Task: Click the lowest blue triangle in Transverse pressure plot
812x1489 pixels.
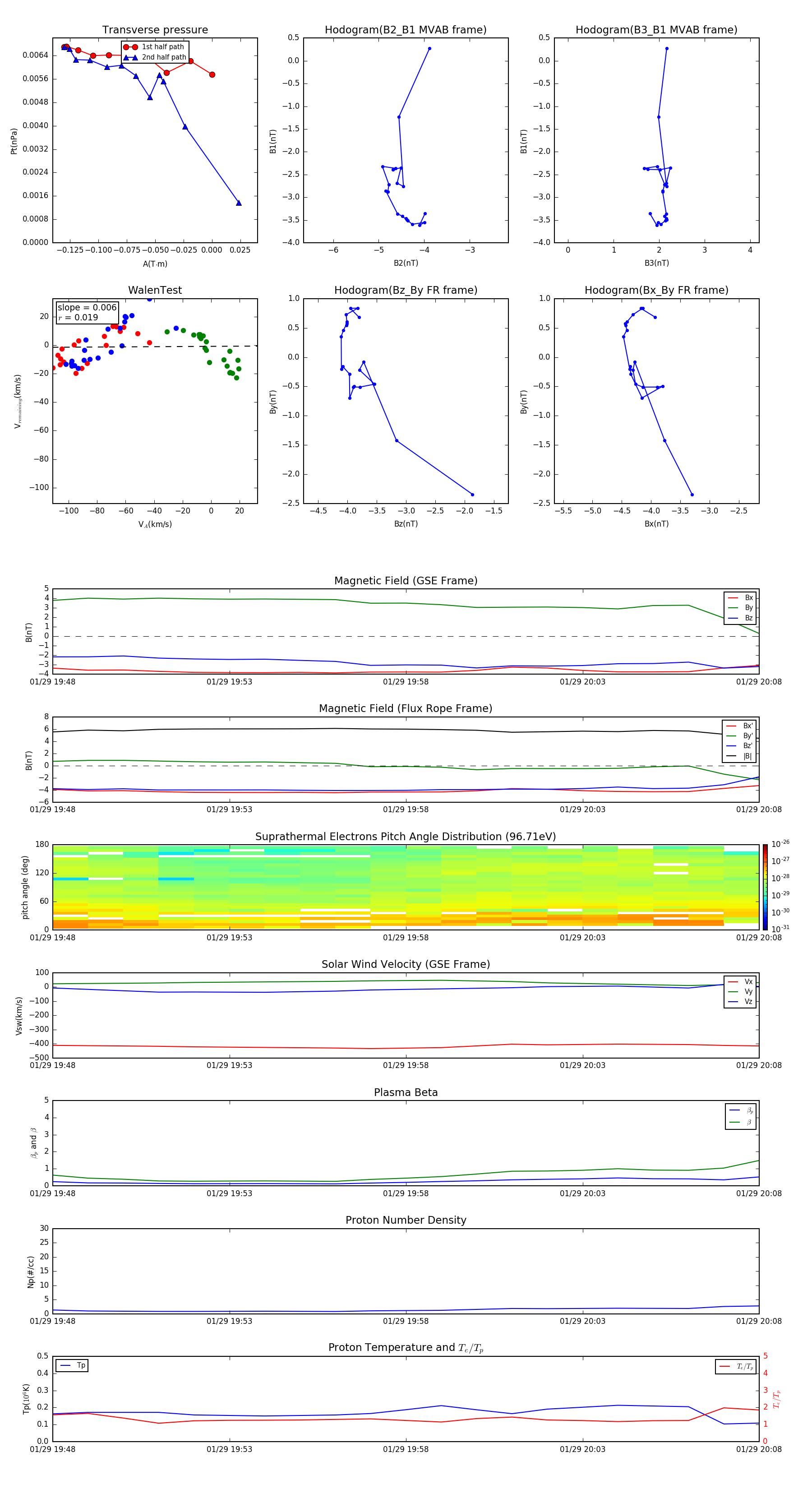Action: [x=239, y=203]
